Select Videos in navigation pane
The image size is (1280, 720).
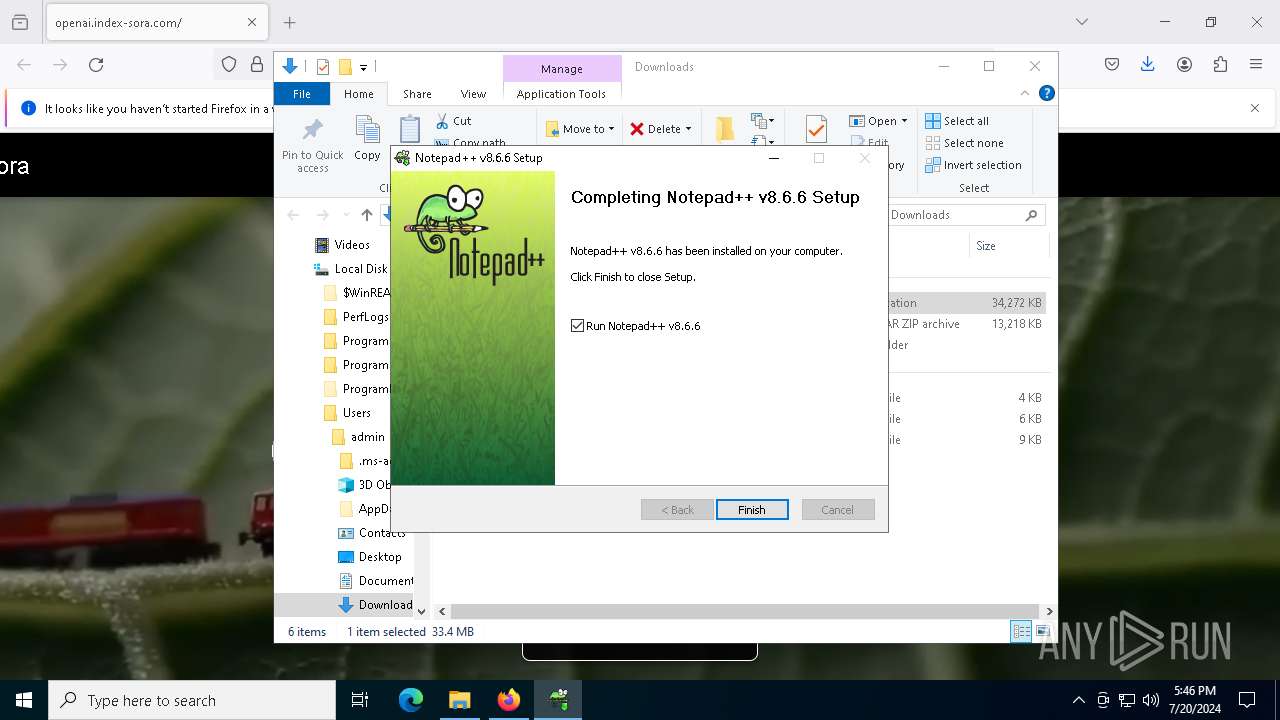[x=343, y=245]
